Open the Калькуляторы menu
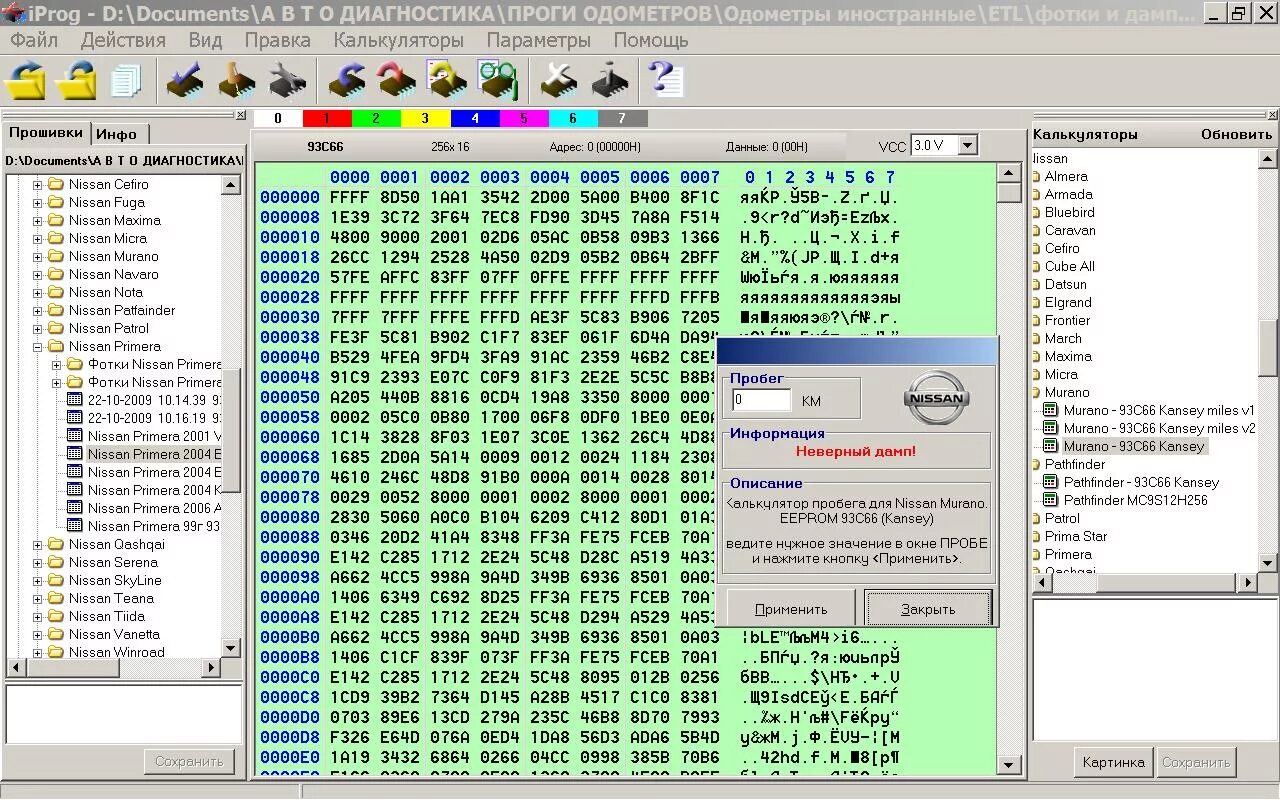The image size is (1280, 800). pyautogui.click(x=399, y=40)
